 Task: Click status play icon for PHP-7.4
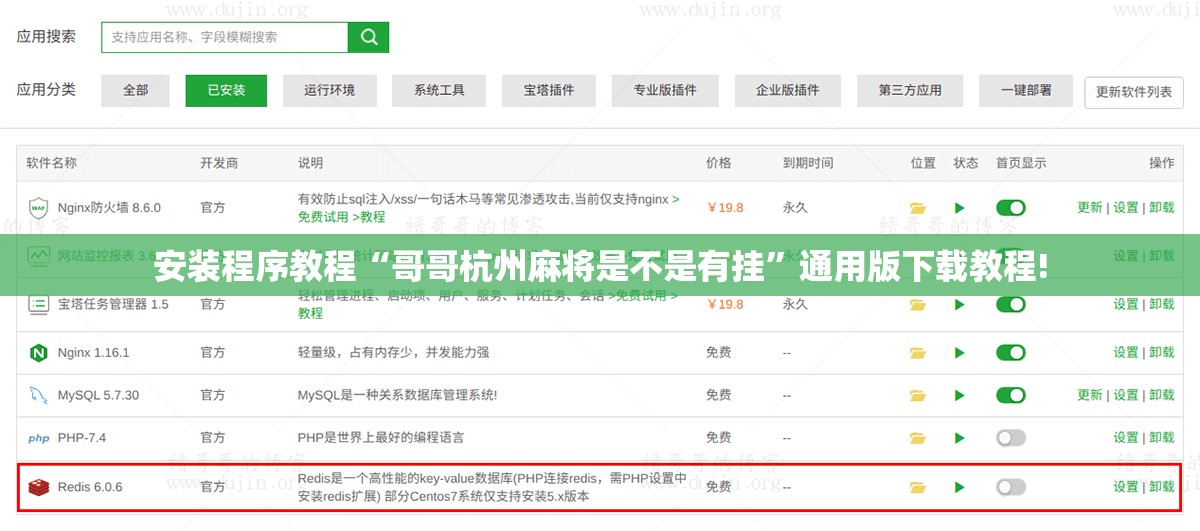pyautogui.click(x=960, y=438)
